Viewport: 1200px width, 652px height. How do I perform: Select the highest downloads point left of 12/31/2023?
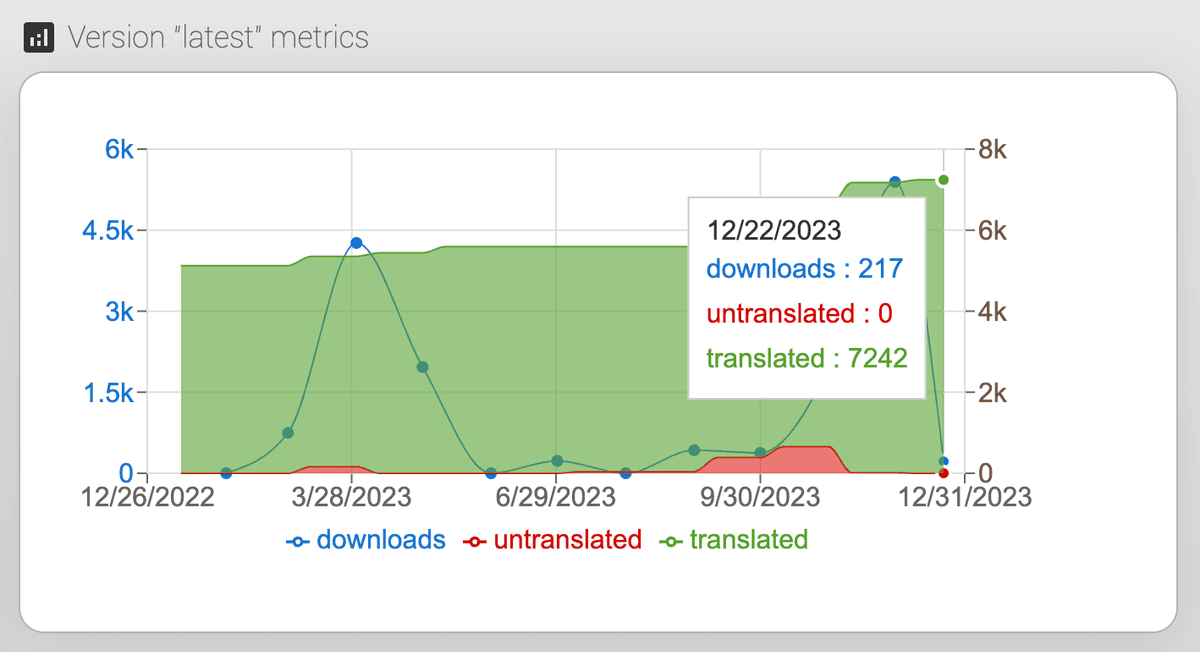coord(895,182)
